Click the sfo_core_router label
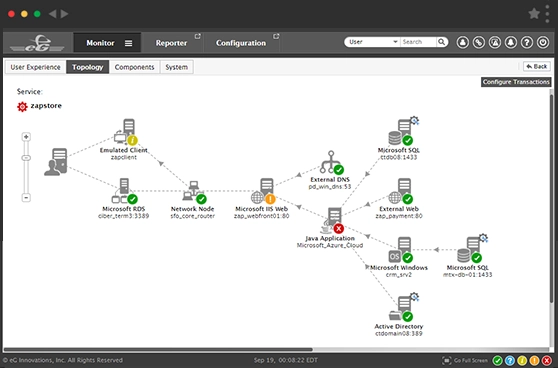The width and height of the screenshot is (558, 368). (193, 216)
